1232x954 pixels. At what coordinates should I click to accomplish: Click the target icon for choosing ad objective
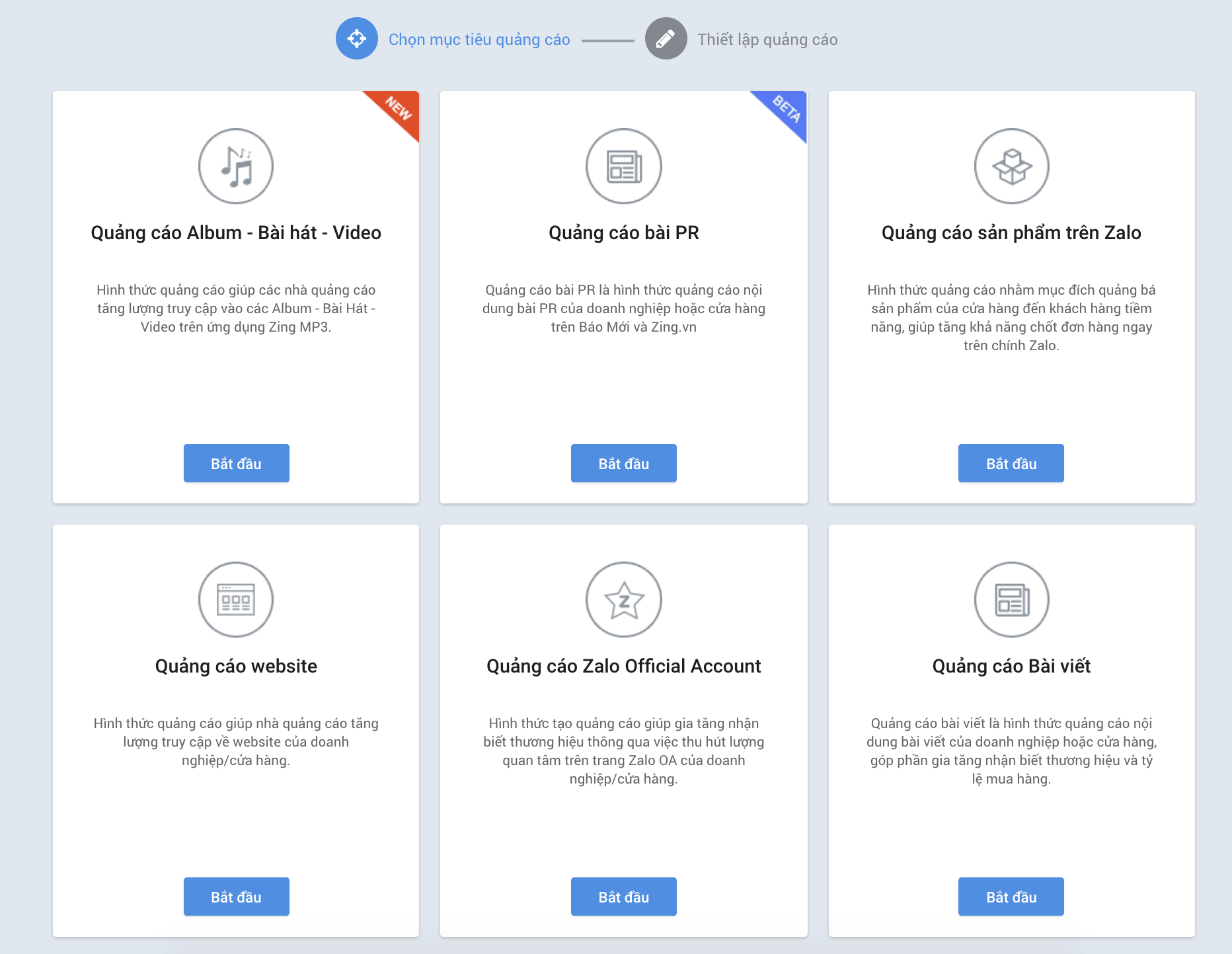(x=357, y=39)
